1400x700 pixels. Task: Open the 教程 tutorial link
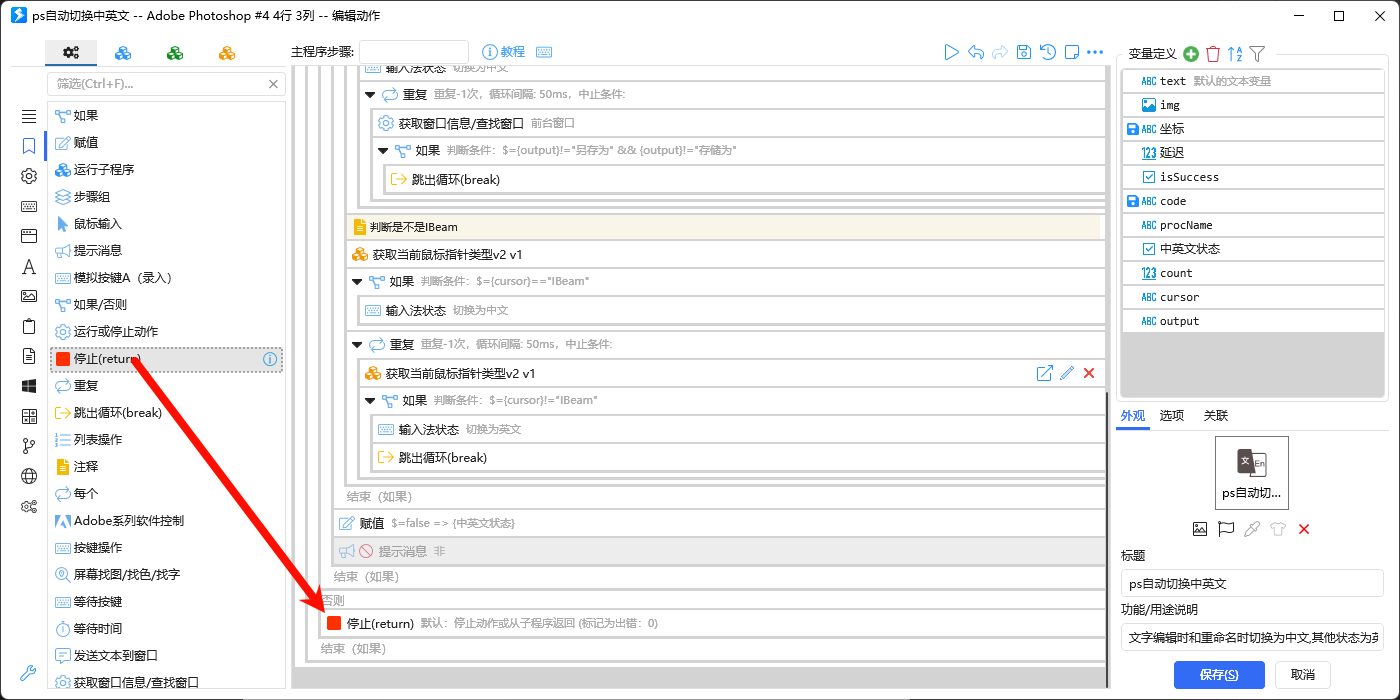coord(504,52)
